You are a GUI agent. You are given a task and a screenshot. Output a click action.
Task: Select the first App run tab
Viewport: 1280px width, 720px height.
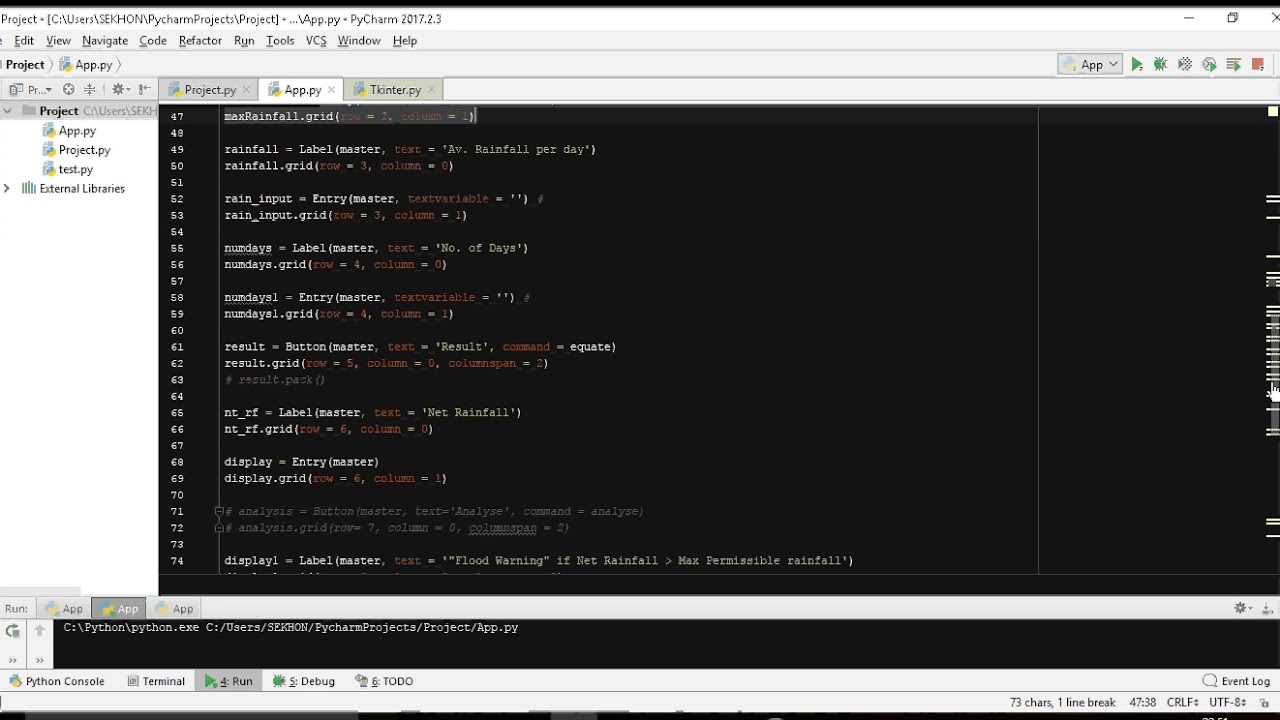coord(65,608)
